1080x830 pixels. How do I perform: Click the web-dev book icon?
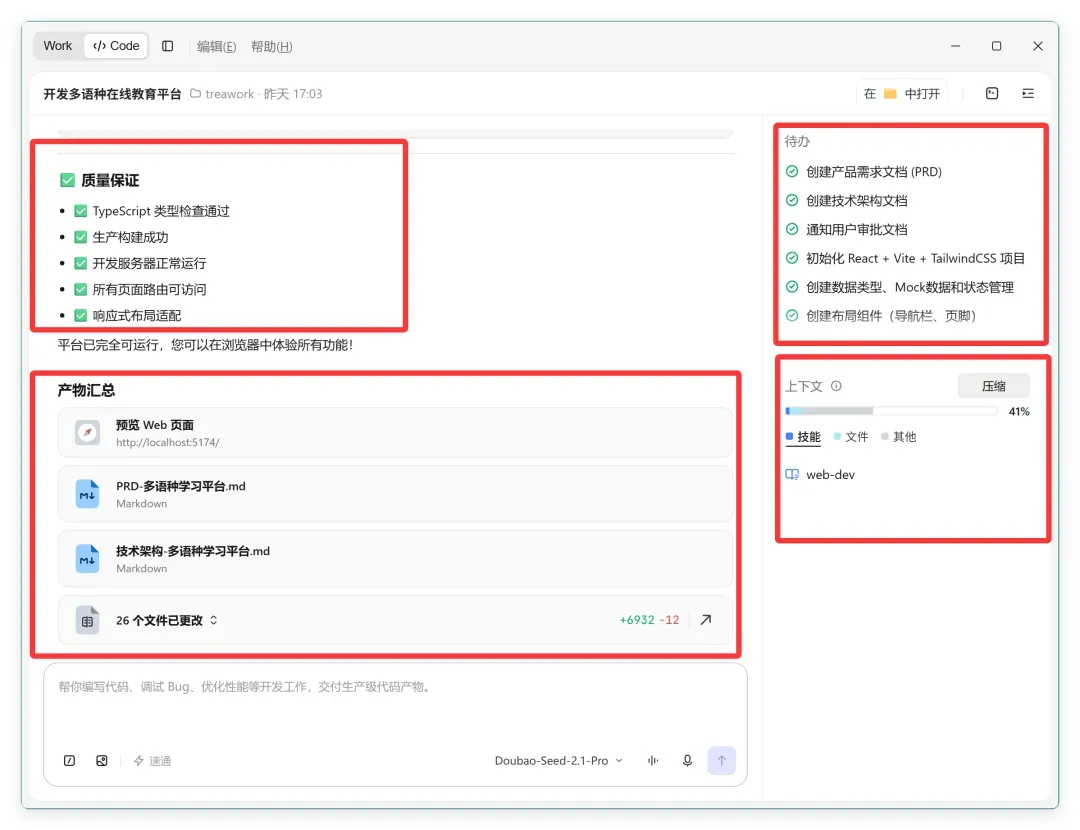click(x=792, y=475)
